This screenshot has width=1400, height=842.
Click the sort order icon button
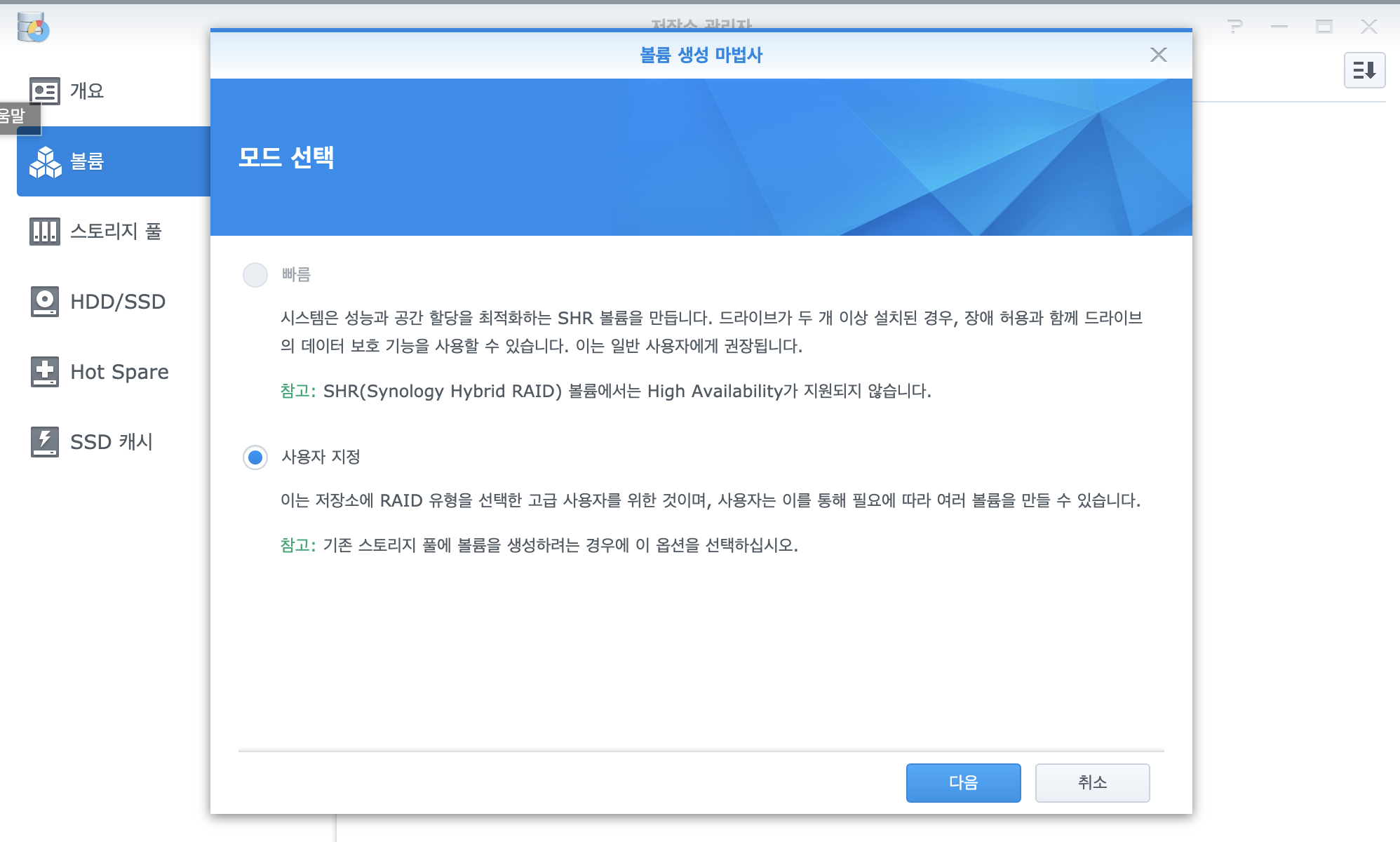coord(1364,70)
